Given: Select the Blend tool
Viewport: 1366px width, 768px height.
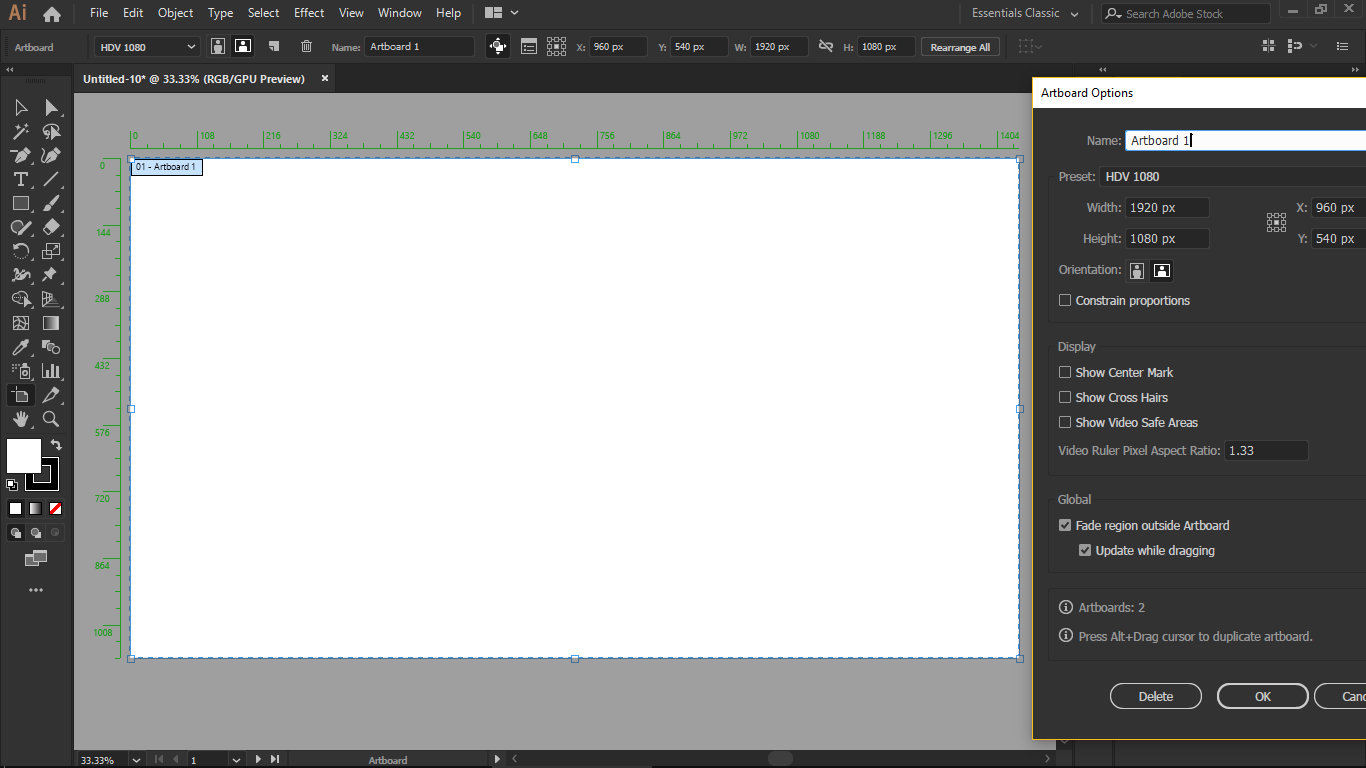Looking at the screenshot, I should (x=51, y=347).
